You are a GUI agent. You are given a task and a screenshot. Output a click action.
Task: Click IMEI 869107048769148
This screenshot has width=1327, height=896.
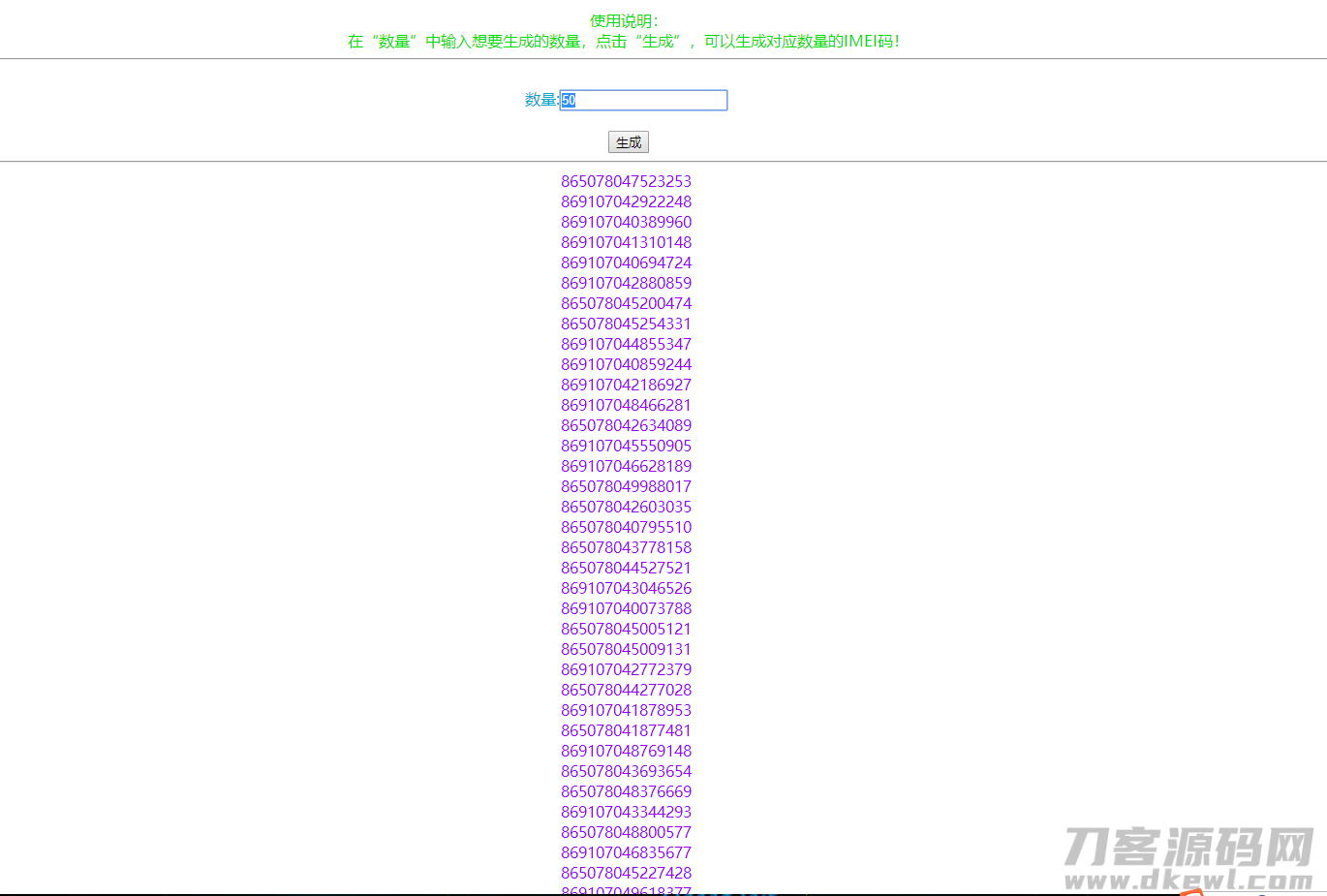pyautogui.click(x=626, y=751)
